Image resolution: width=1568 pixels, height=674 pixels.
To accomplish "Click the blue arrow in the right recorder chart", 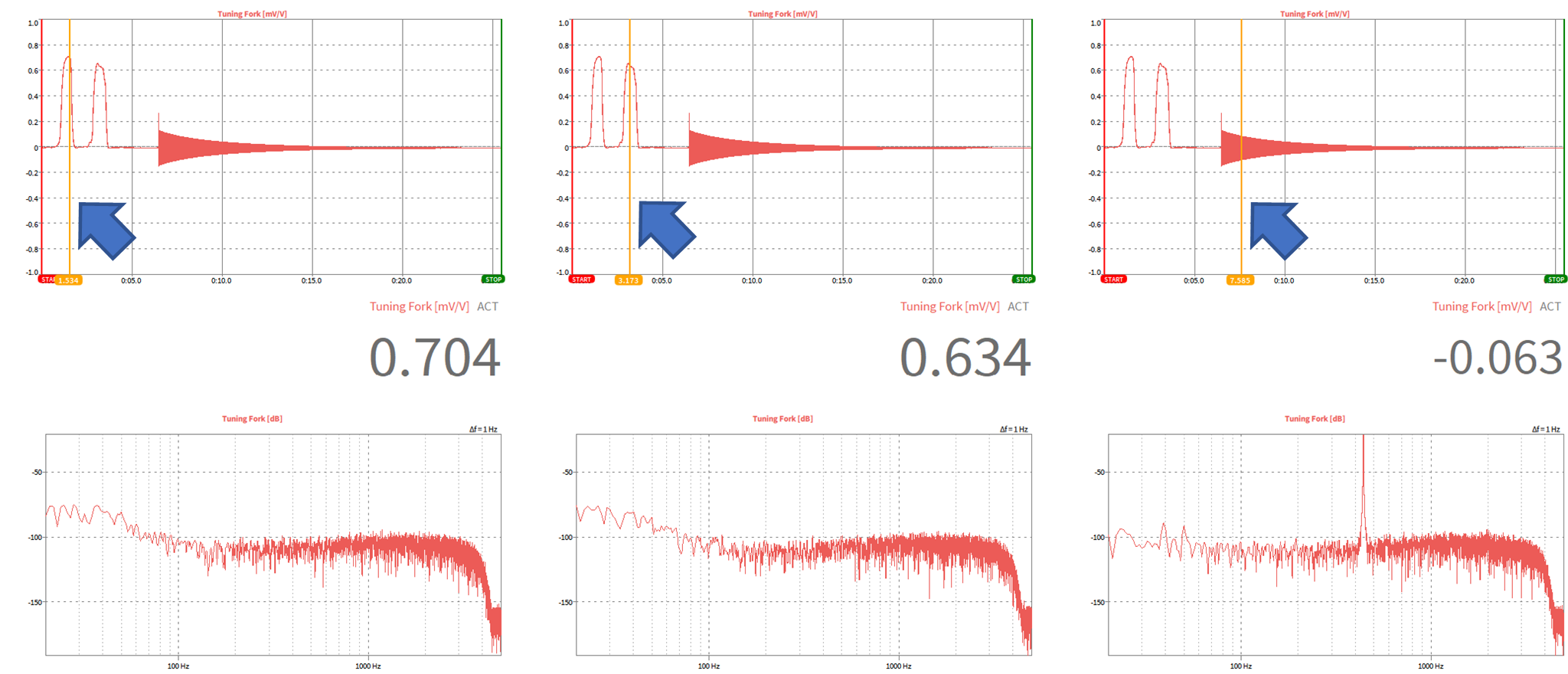I will pos(1276,228).
